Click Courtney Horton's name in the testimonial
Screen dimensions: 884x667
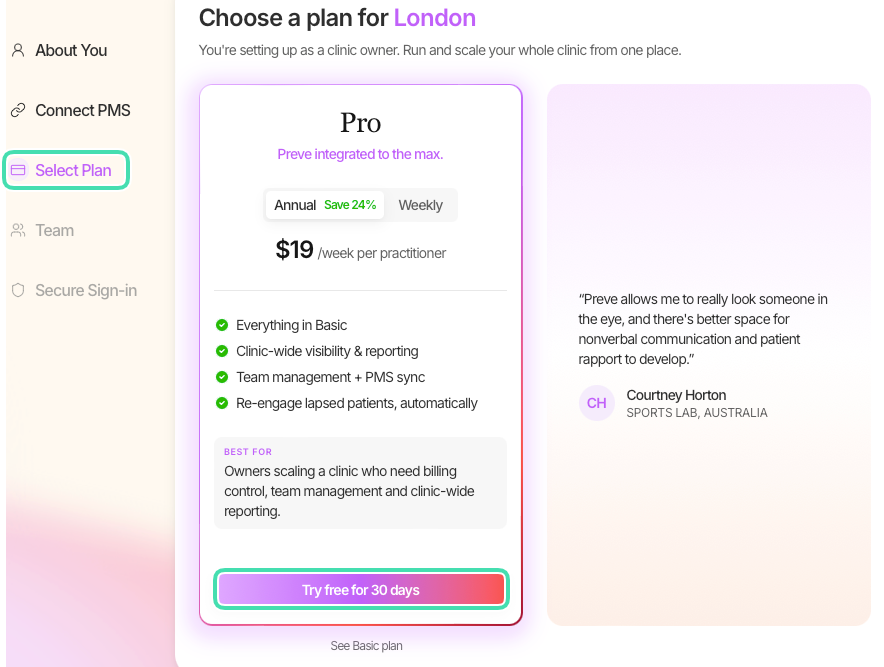click(x=676, y=395)
